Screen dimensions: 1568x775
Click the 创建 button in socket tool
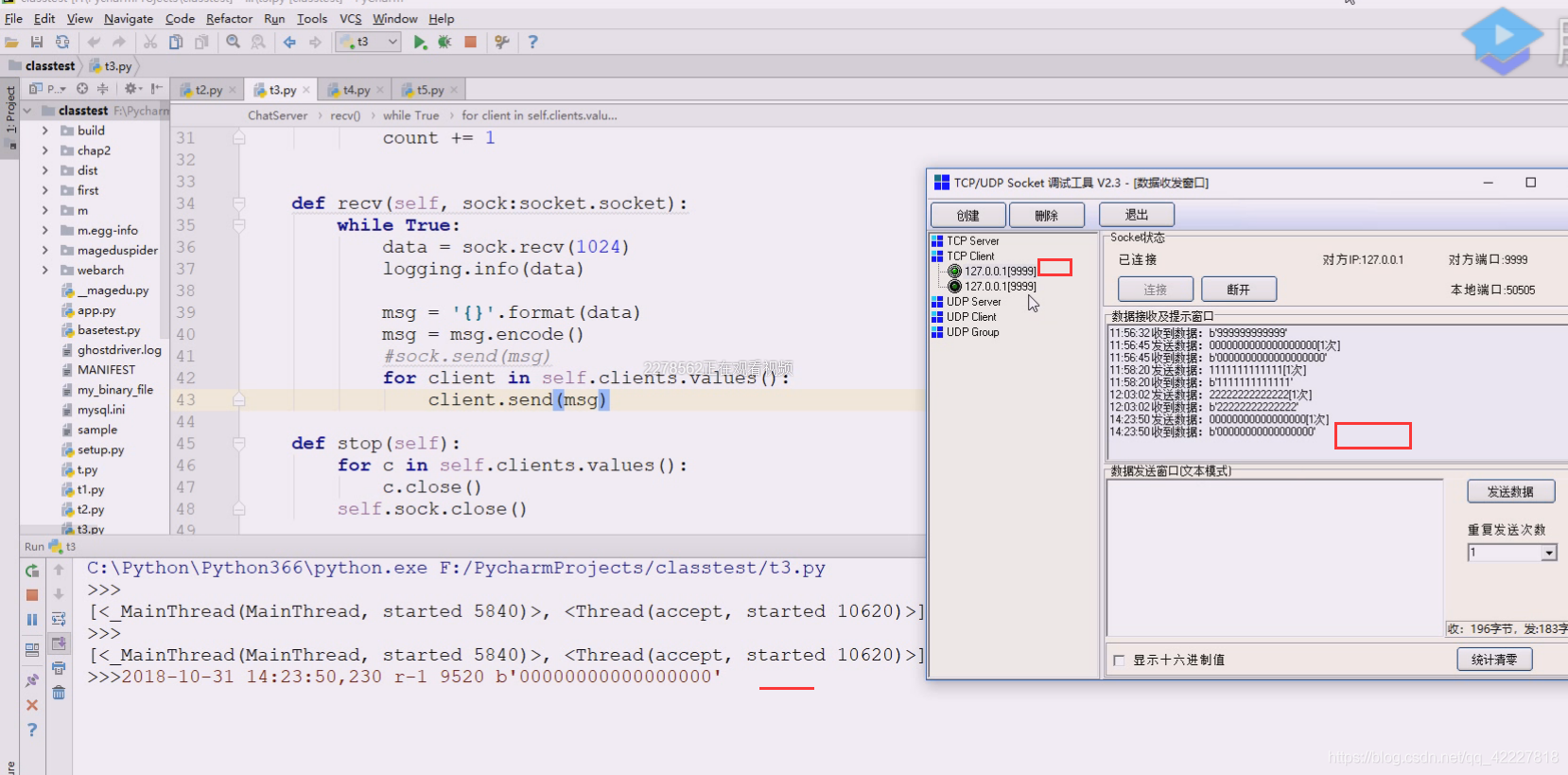pos(967,215)
